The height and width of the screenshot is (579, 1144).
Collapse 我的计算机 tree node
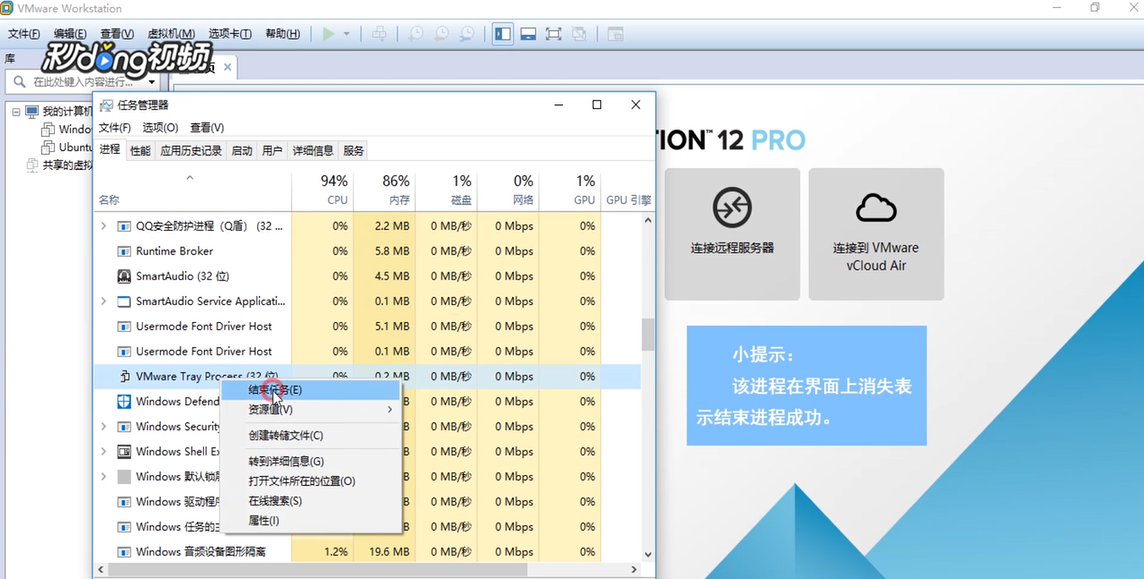click(x=16, y=112)
